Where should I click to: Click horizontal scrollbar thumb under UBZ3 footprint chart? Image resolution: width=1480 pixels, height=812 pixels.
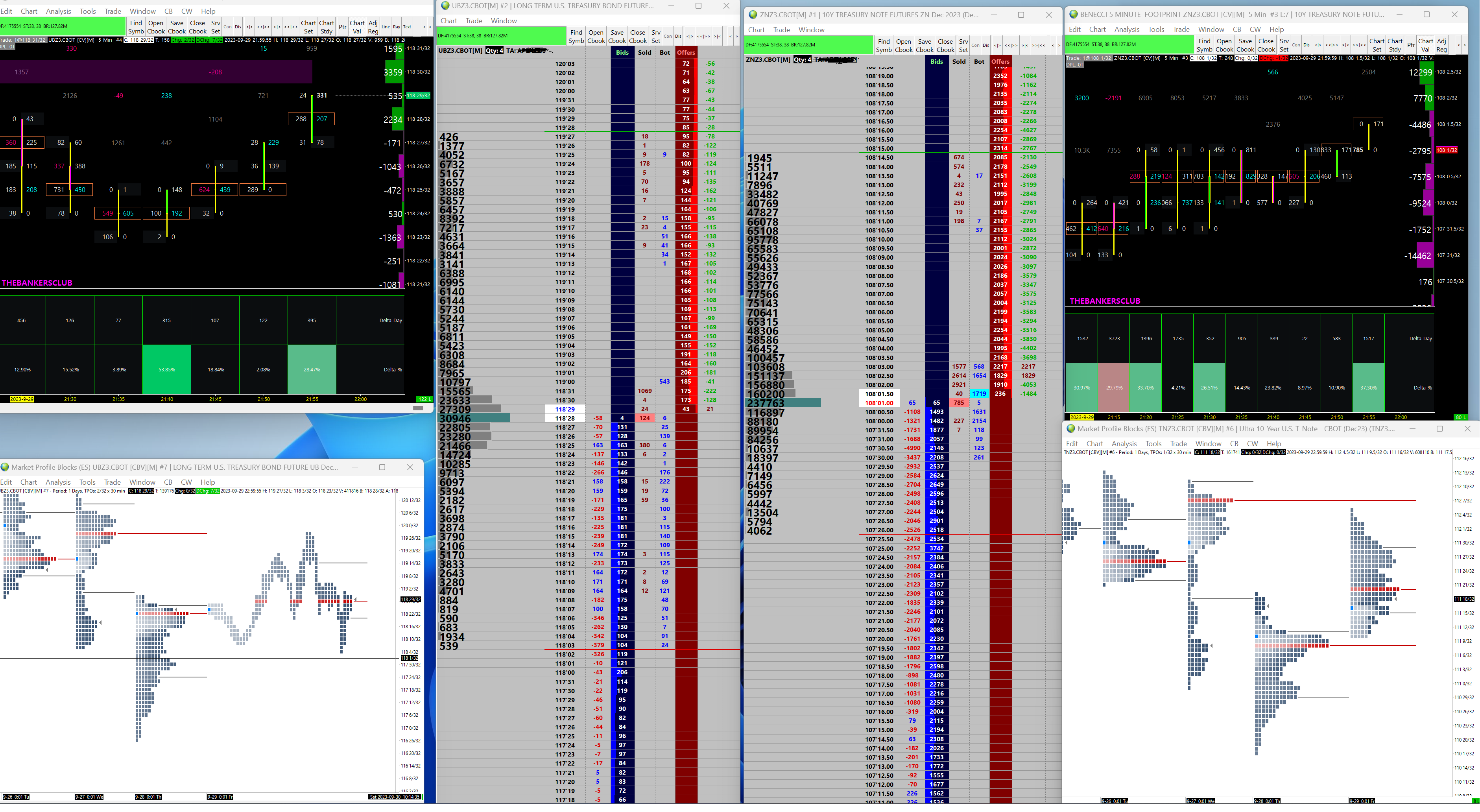tap(418, 408)
